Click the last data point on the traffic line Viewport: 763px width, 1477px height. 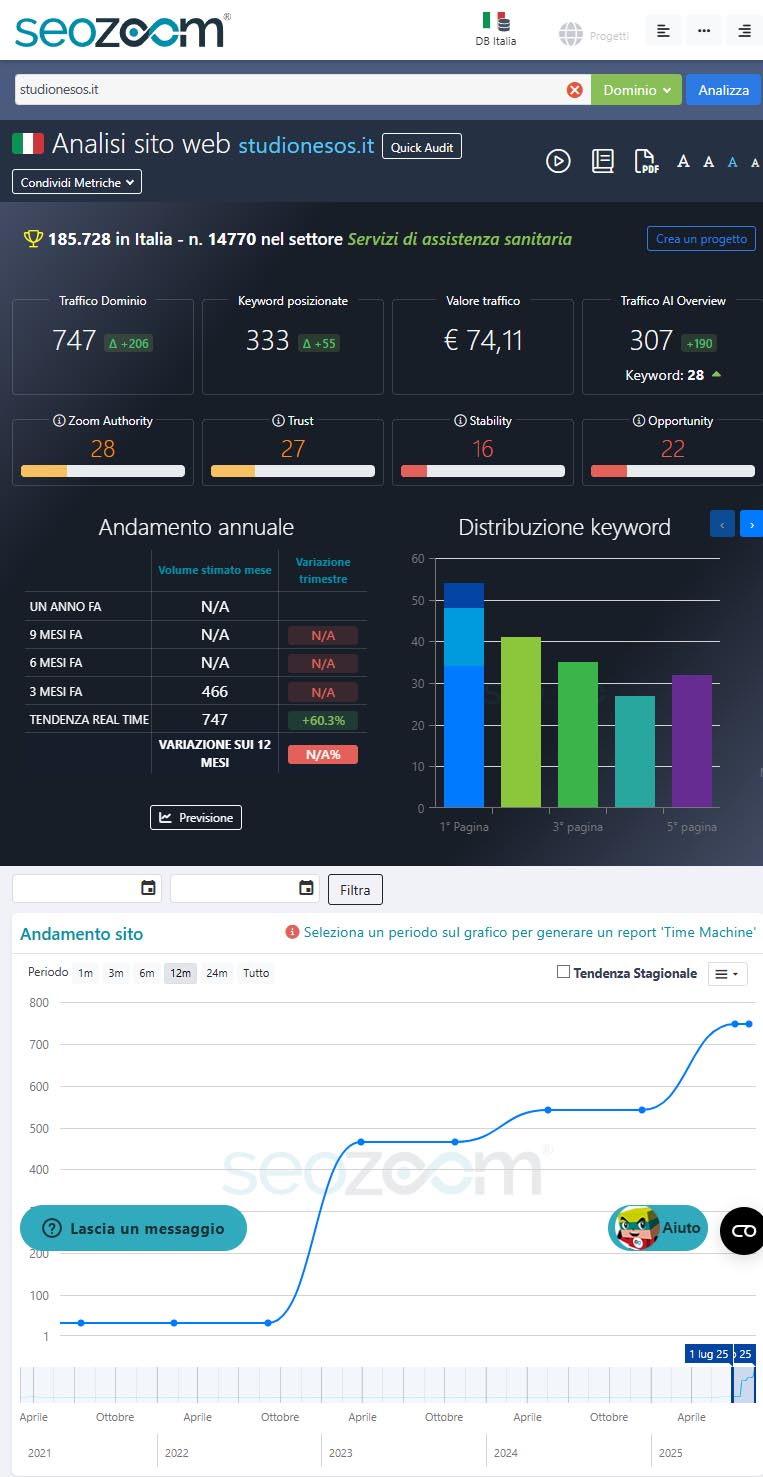(748, 1024)
